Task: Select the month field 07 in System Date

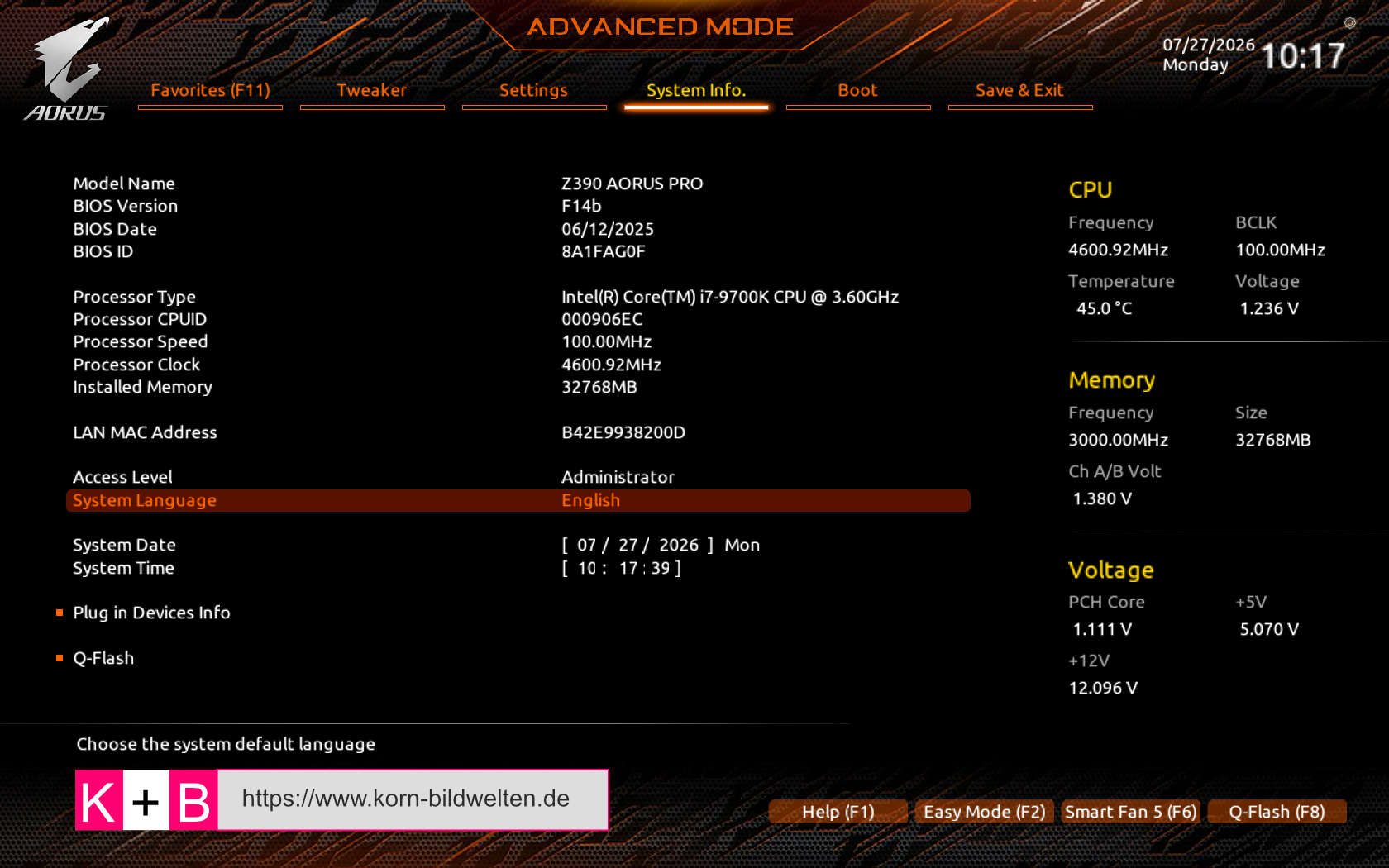Action: click(x=586, y=545)
